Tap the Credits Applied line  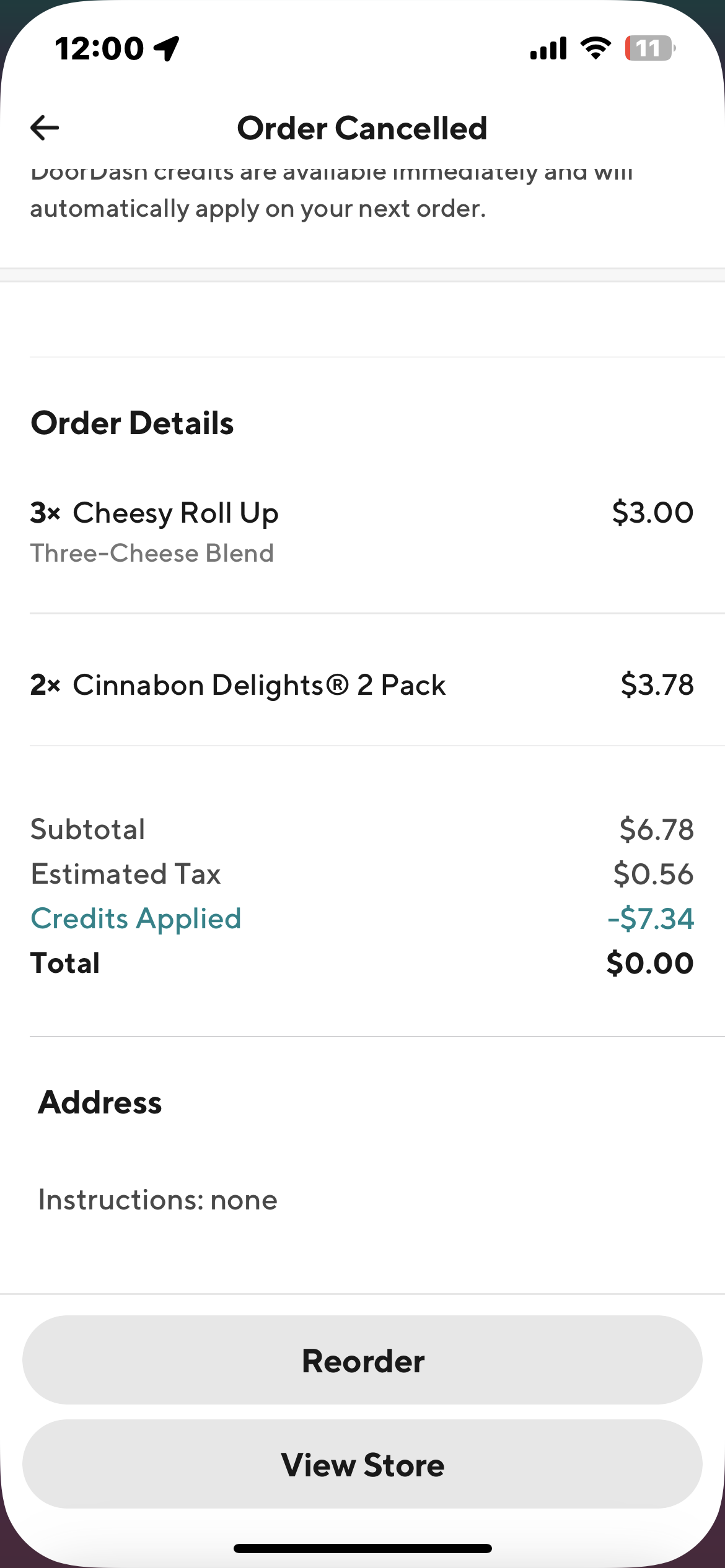point(136,918)
